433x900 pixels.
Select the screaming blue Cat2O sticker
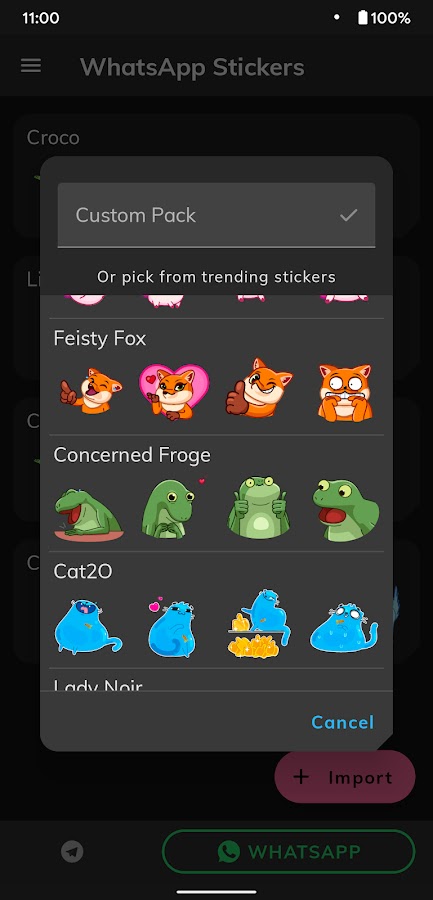coord(88,627)
